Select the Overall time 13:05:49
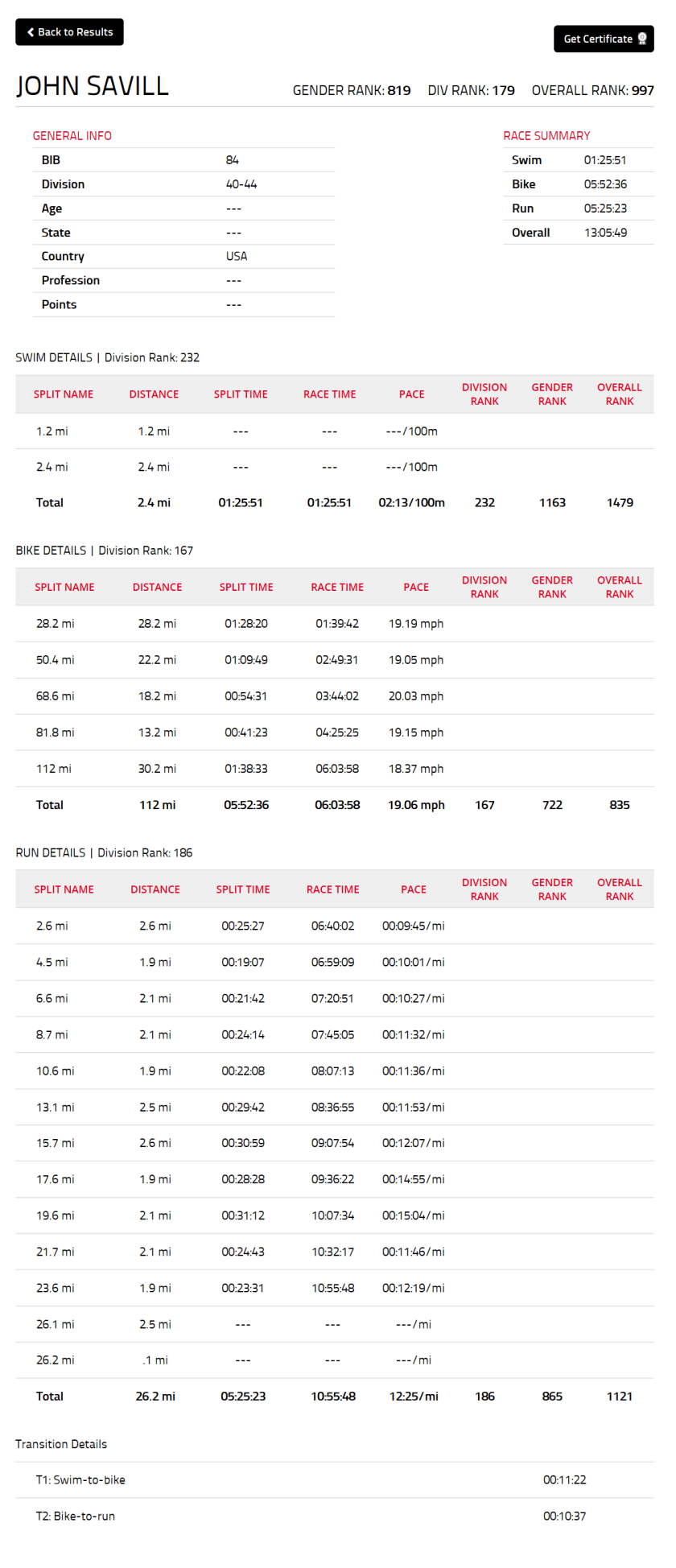The width and height of the screenshot is (676, 1568). tap(605, 233)
